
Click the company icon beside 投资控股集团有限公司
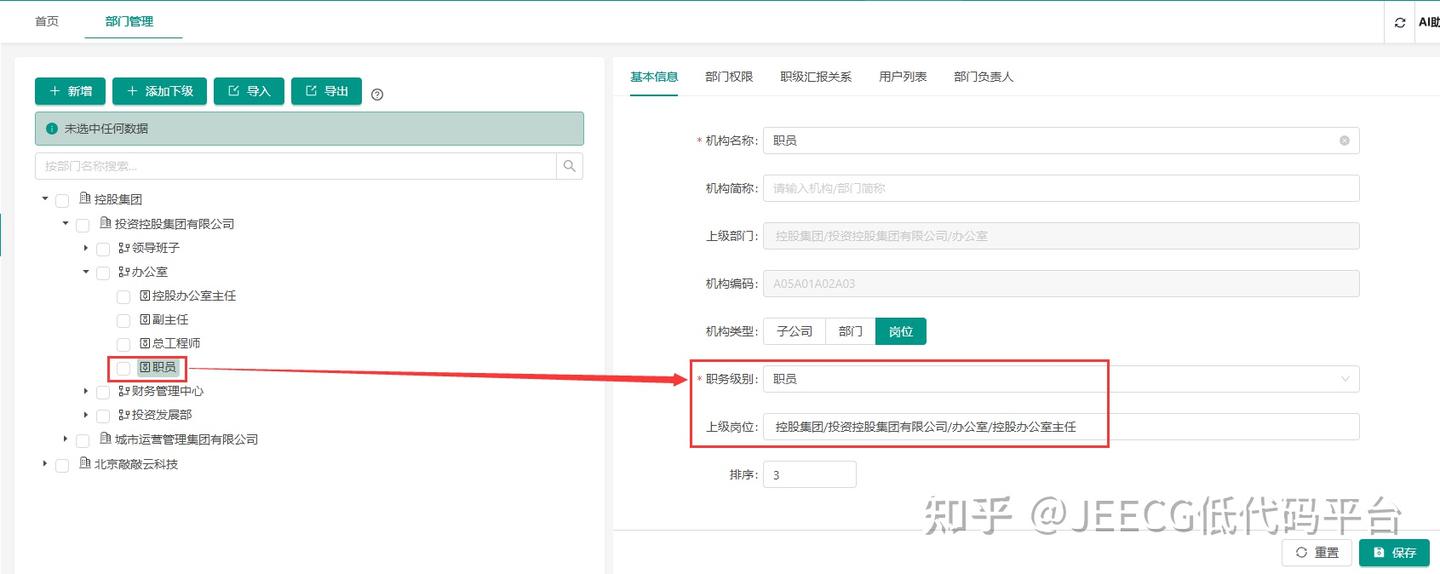coord(106,224)
